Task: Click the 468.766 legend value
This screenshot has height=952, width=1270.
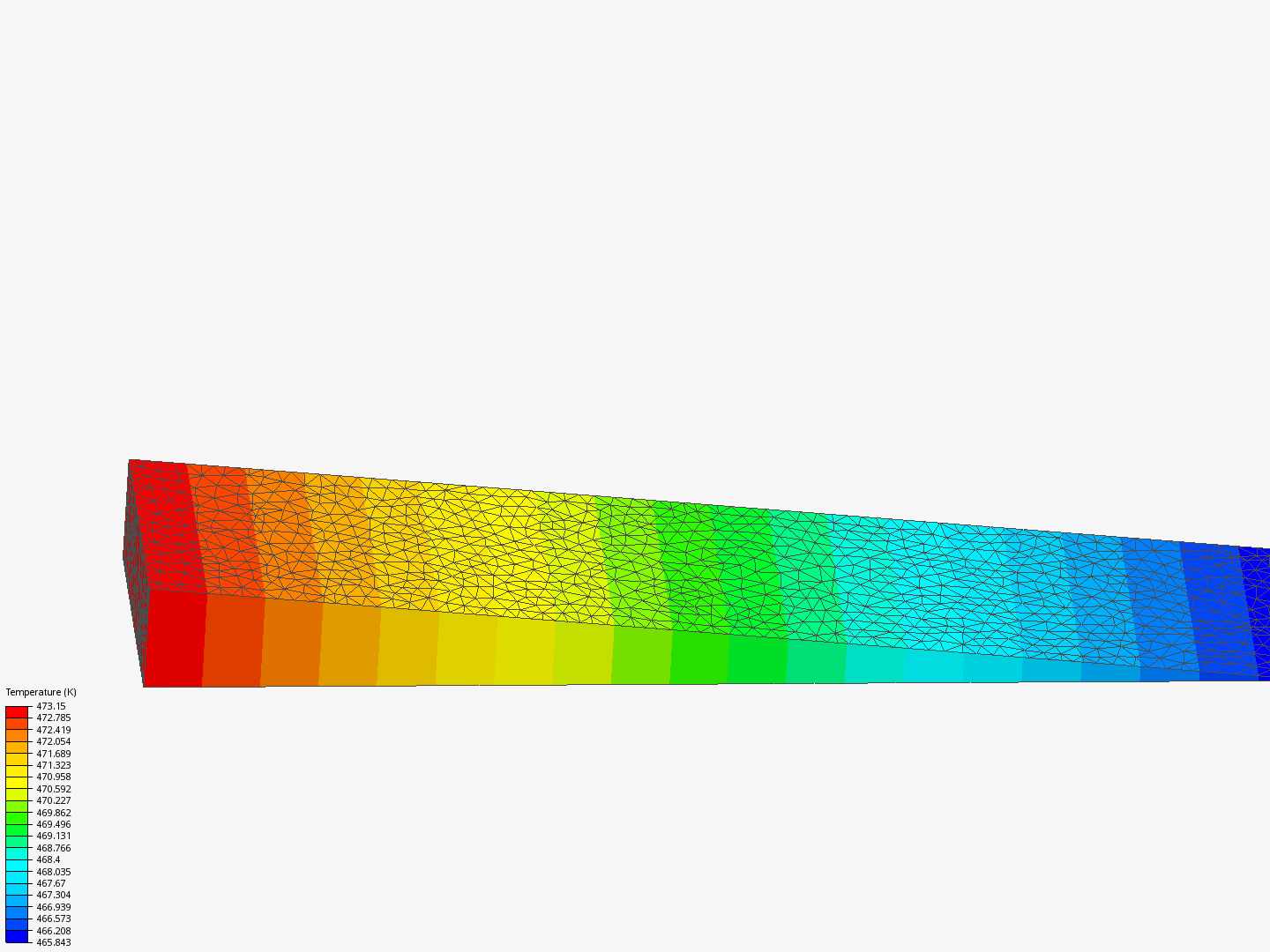Action: click(x=53, y=848)
